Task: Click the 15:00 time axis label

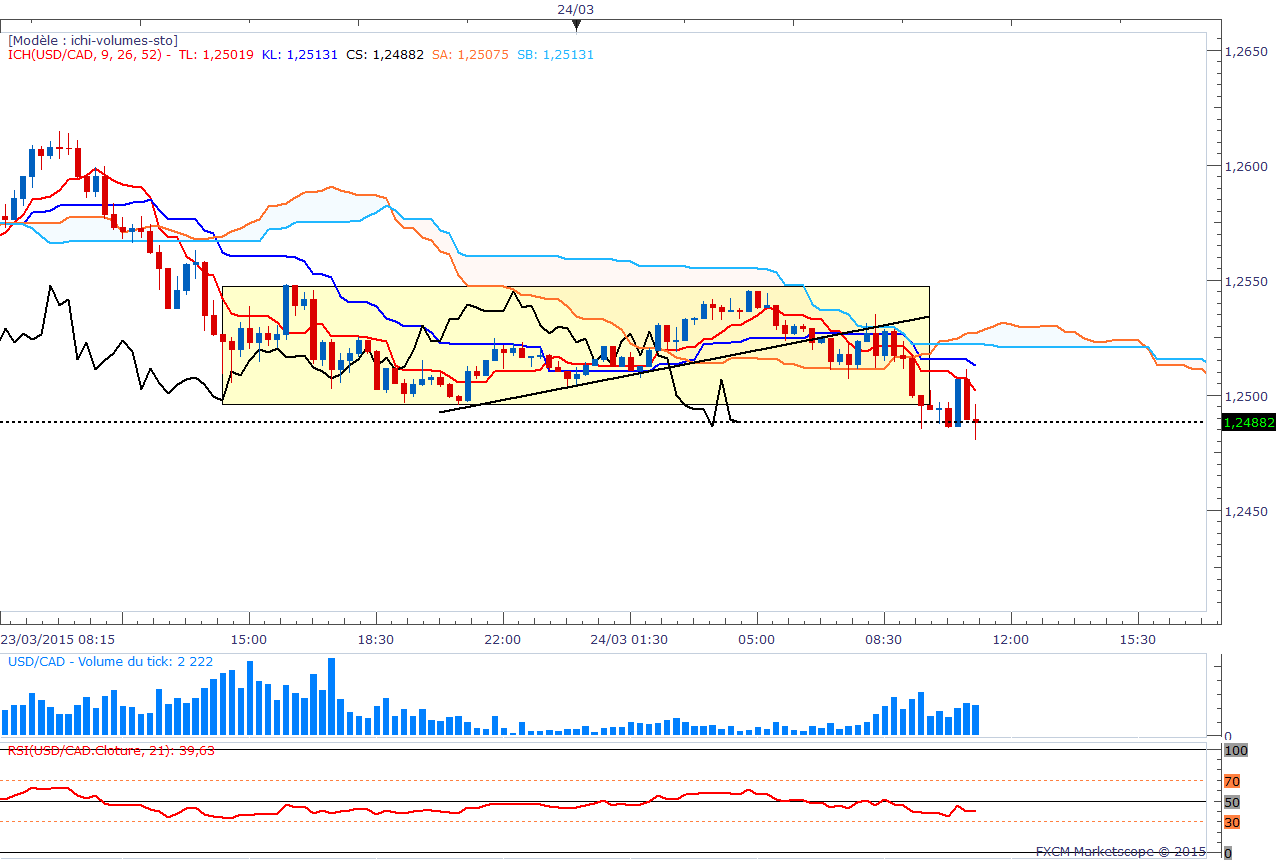Action: (248, 638)
